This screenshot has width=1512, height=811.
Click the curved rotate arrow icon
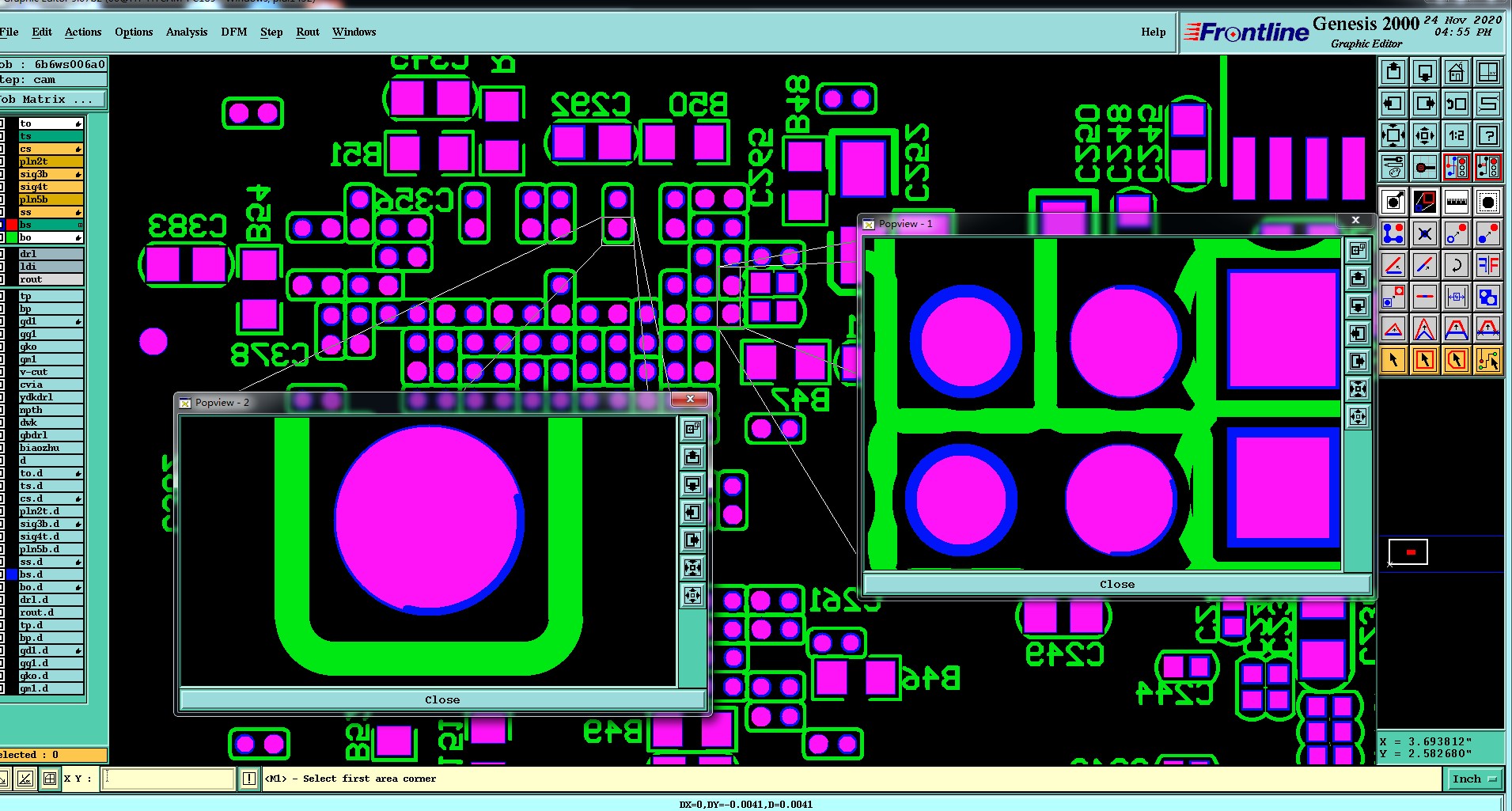pyautogui.click(x=1457, y=265)
